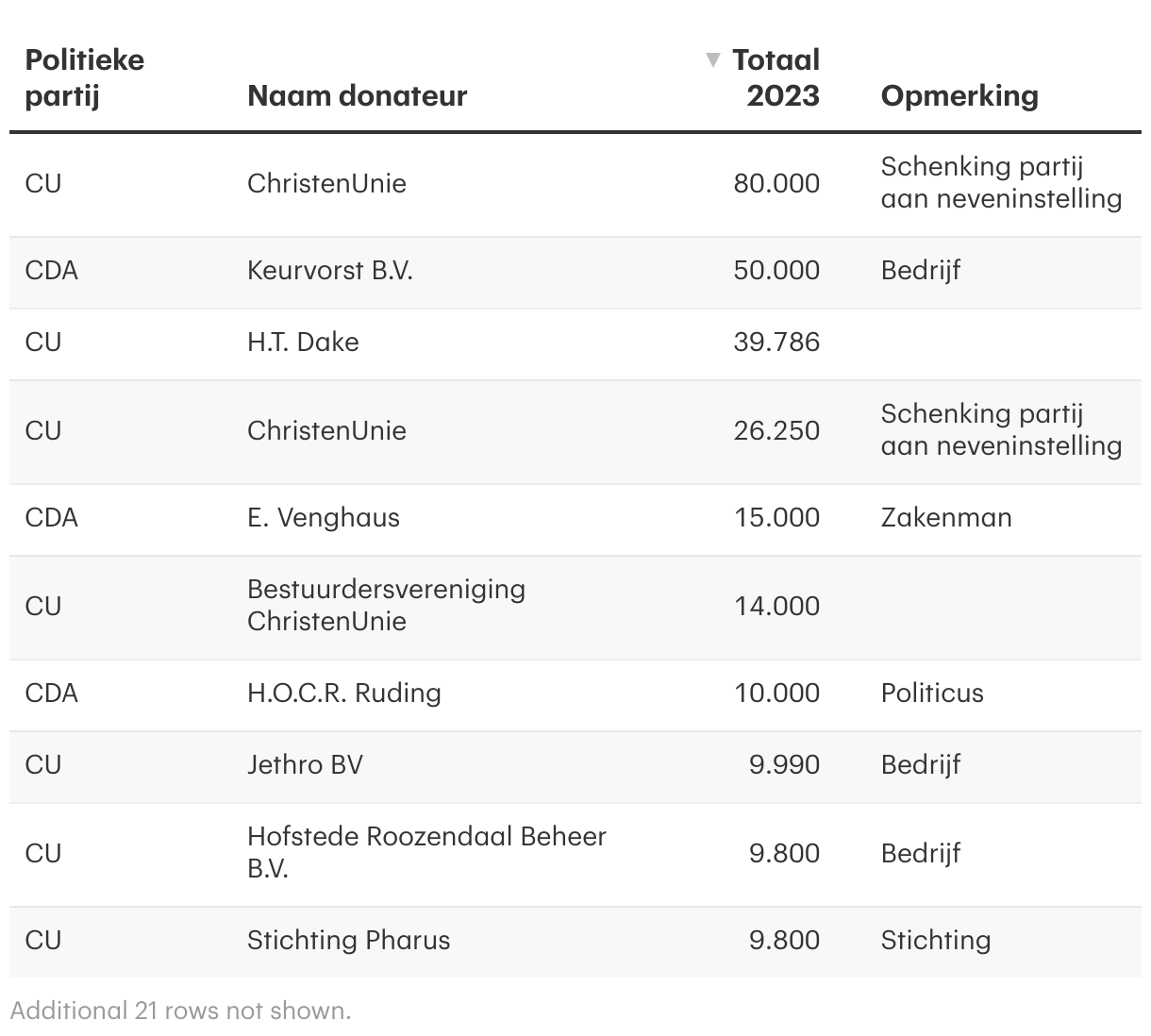Click the Naam donateur column header
1151x1036 pixels.
357,95
